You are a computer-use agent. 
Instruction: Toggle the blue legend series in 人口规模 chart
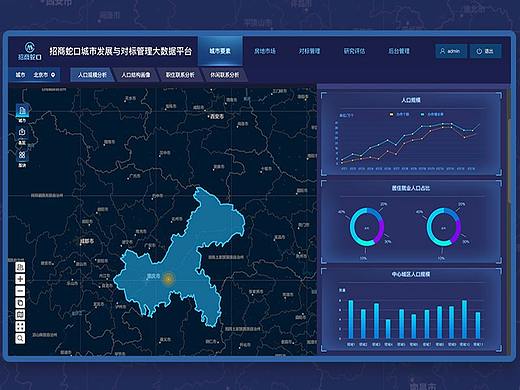[432, 114]
